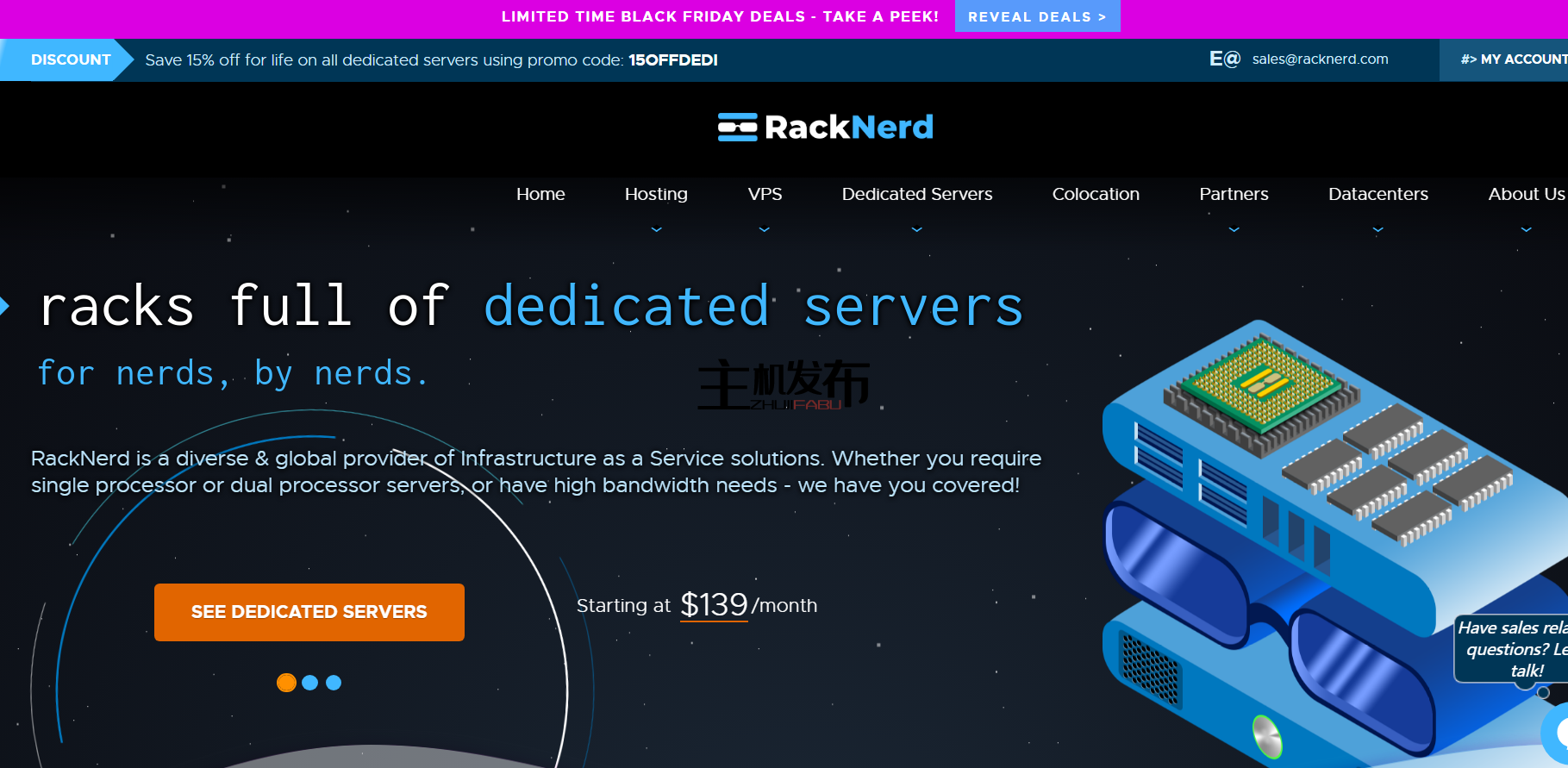Click See Dedicated Servers button
1568x768 pixels.
tap(309, 612)
